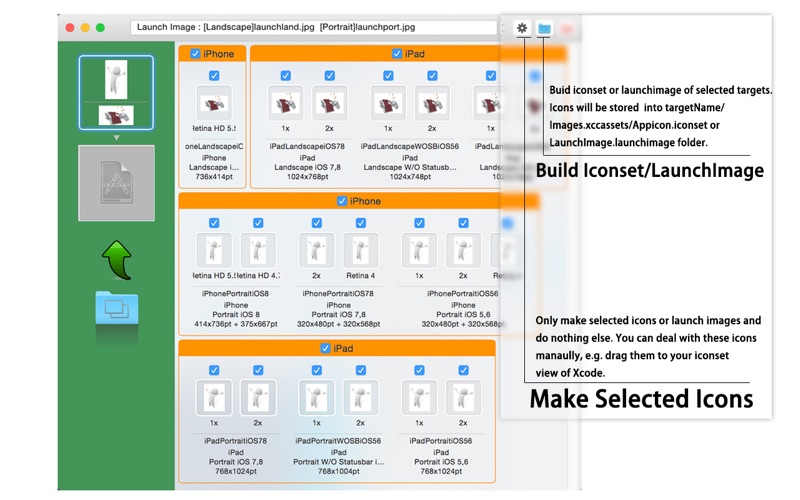Click the iPhonePortraitiOS78 name label
The width and height of the screenshot is (800, 500).
point(338,293)
